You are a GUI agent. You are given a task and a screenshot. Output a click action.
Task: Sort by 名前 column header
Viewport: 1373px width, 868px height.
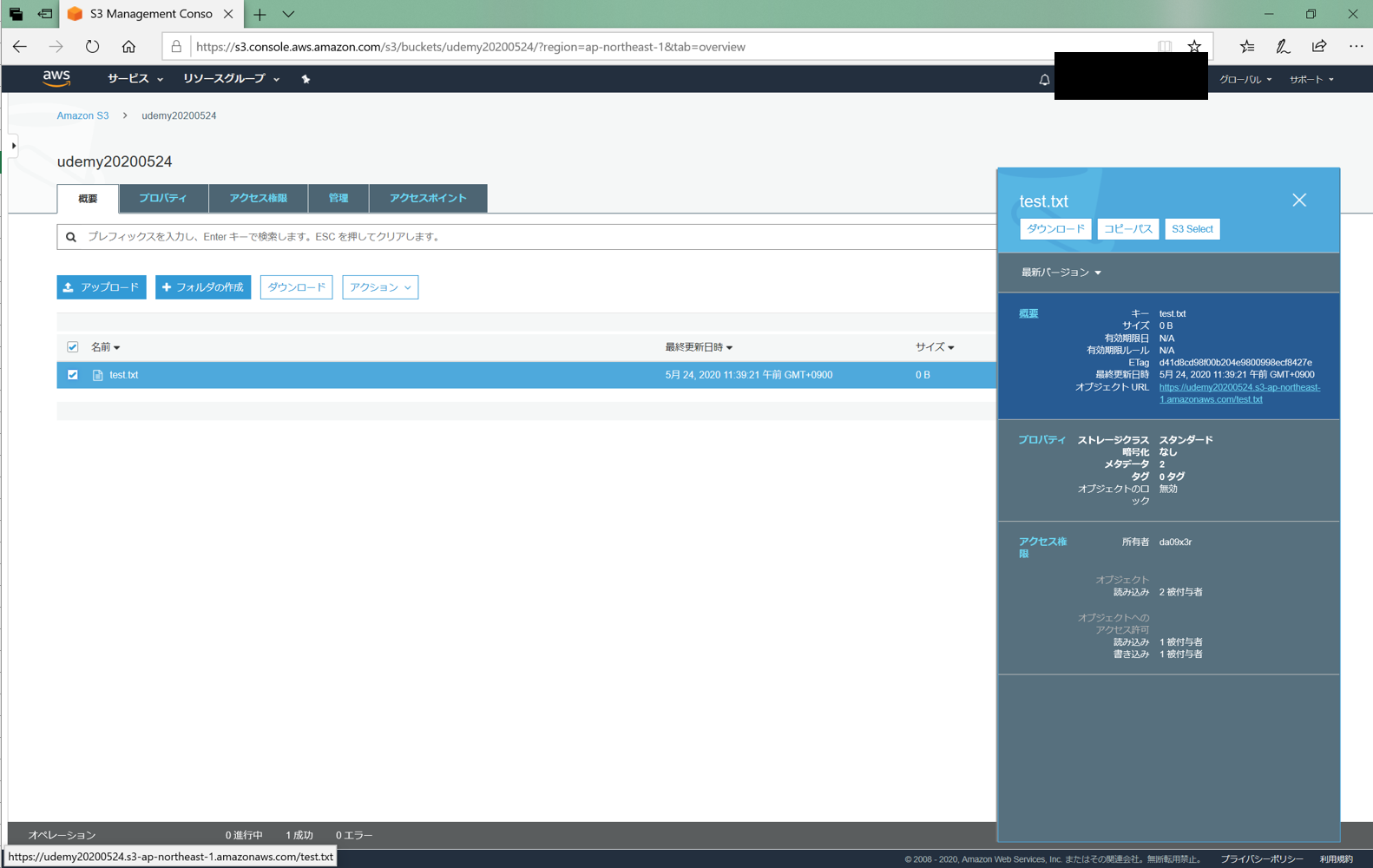pos(105,347)
